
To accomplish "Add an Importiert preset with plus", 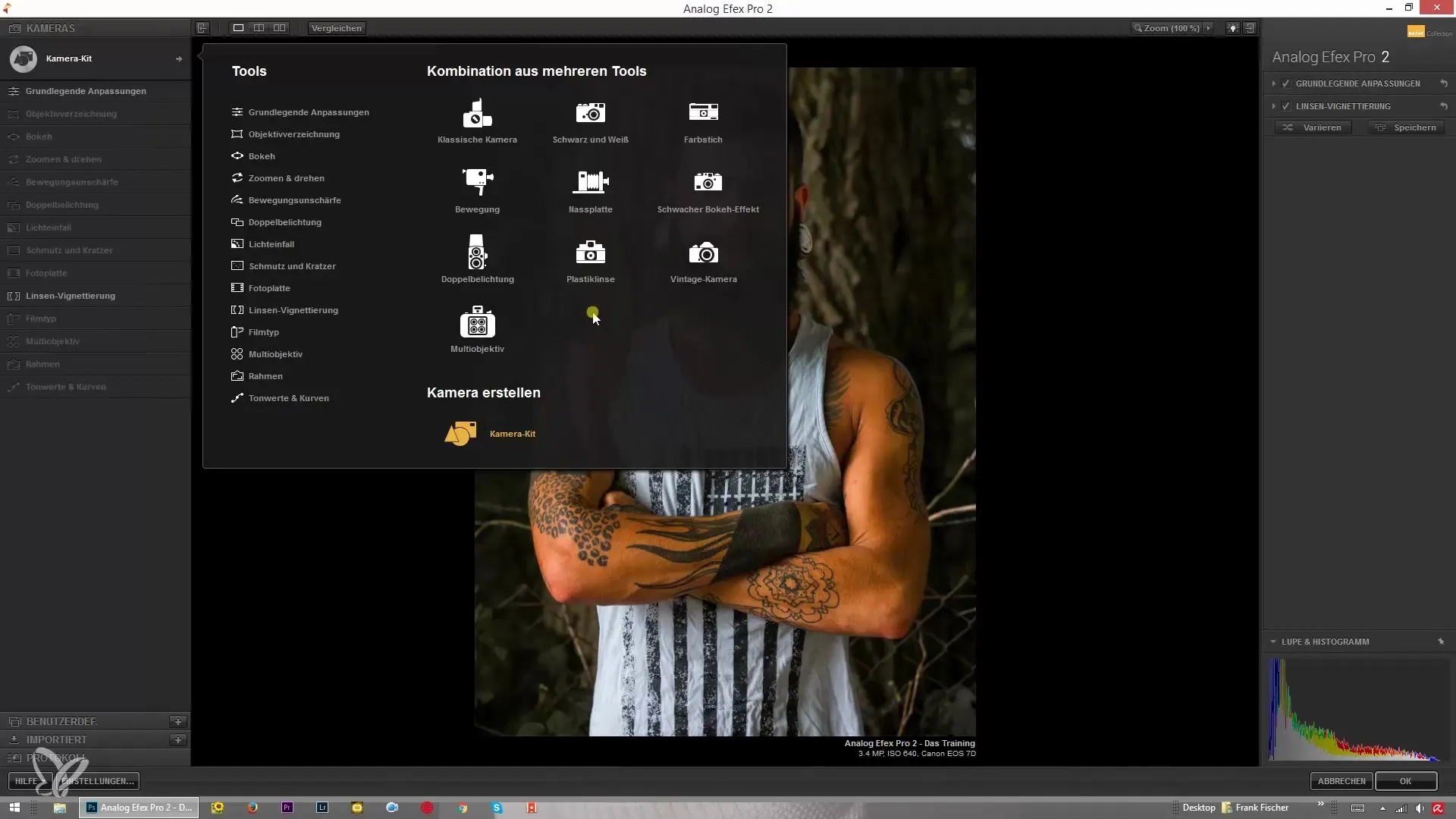I will point(178,739).
